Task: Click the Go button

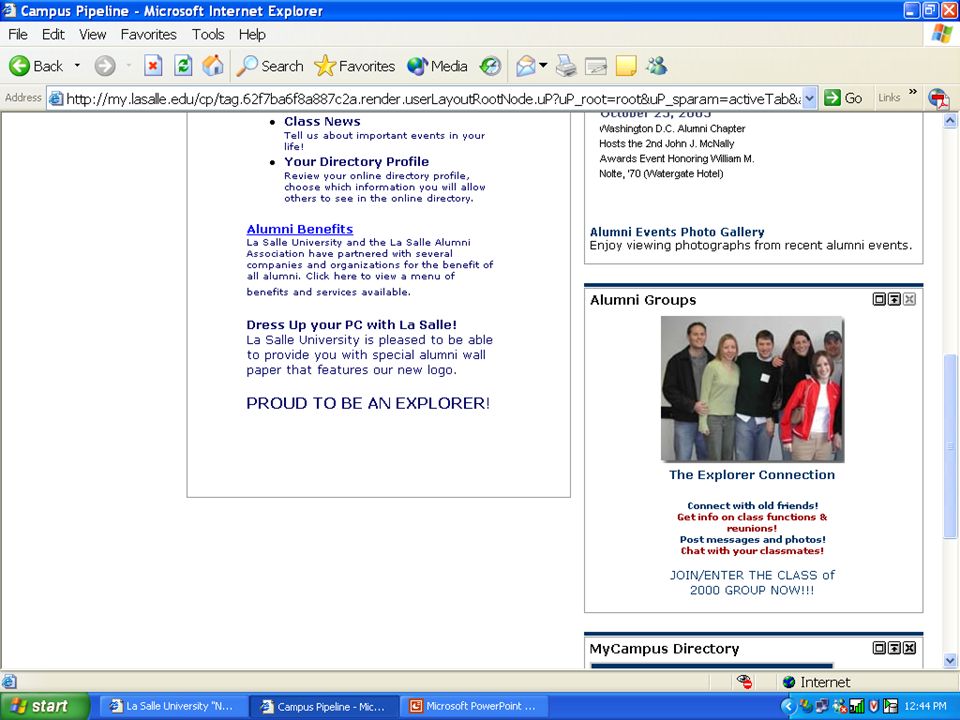Action: coord(843,98)
